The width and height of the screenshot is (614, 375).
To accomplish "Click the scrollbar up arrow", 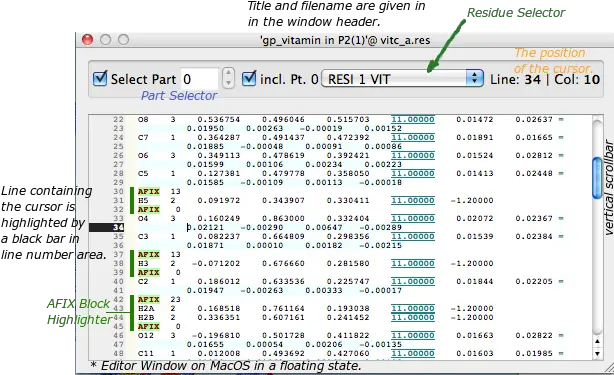I will point(597,341).
